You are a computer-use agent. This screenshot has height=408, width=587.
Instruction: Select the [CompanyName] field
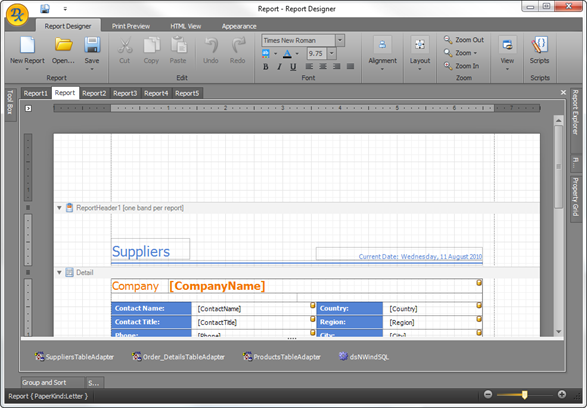click(217, 286)
